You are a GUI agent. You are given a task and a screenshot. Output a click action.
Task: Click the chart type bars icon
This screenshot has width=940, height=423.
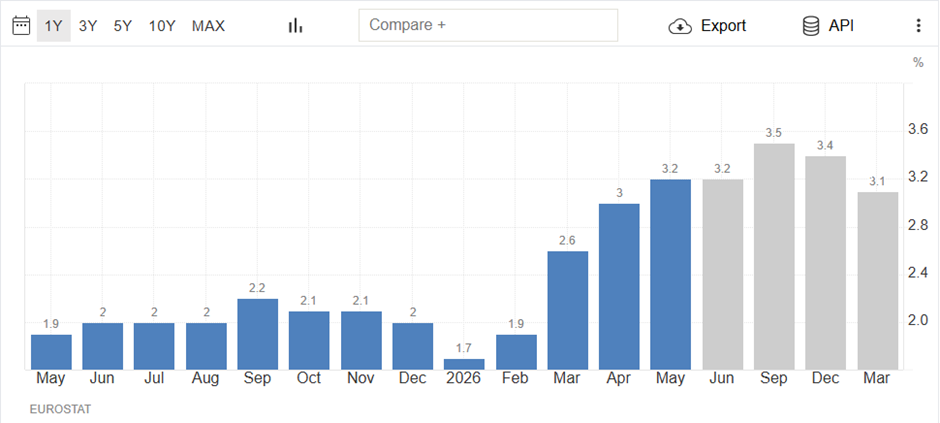[296, 26]
